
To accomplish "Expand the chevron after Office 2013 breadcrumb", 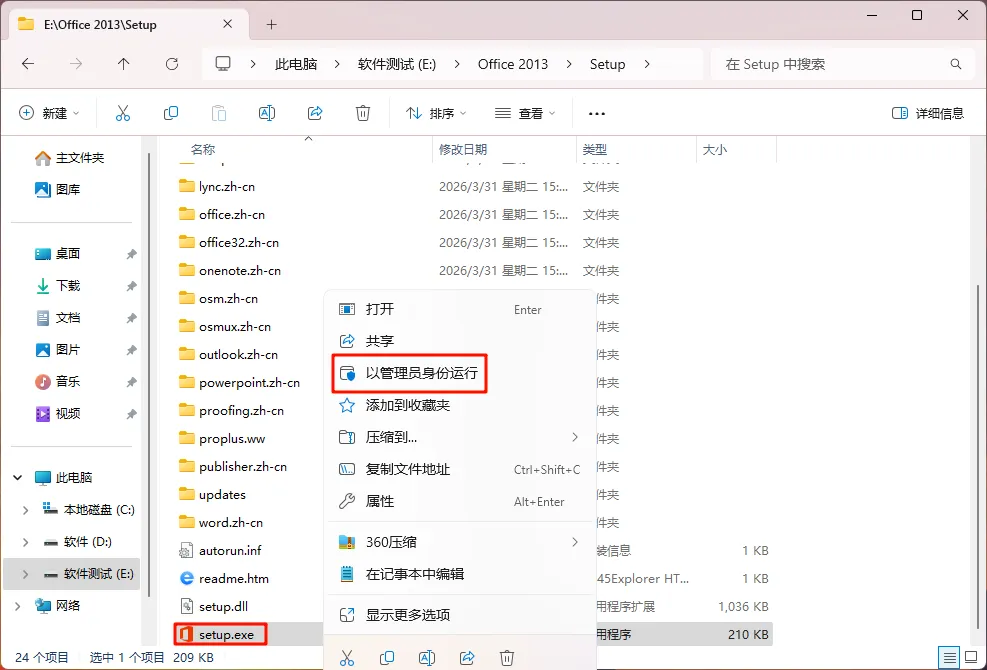I will click(569, 64).
